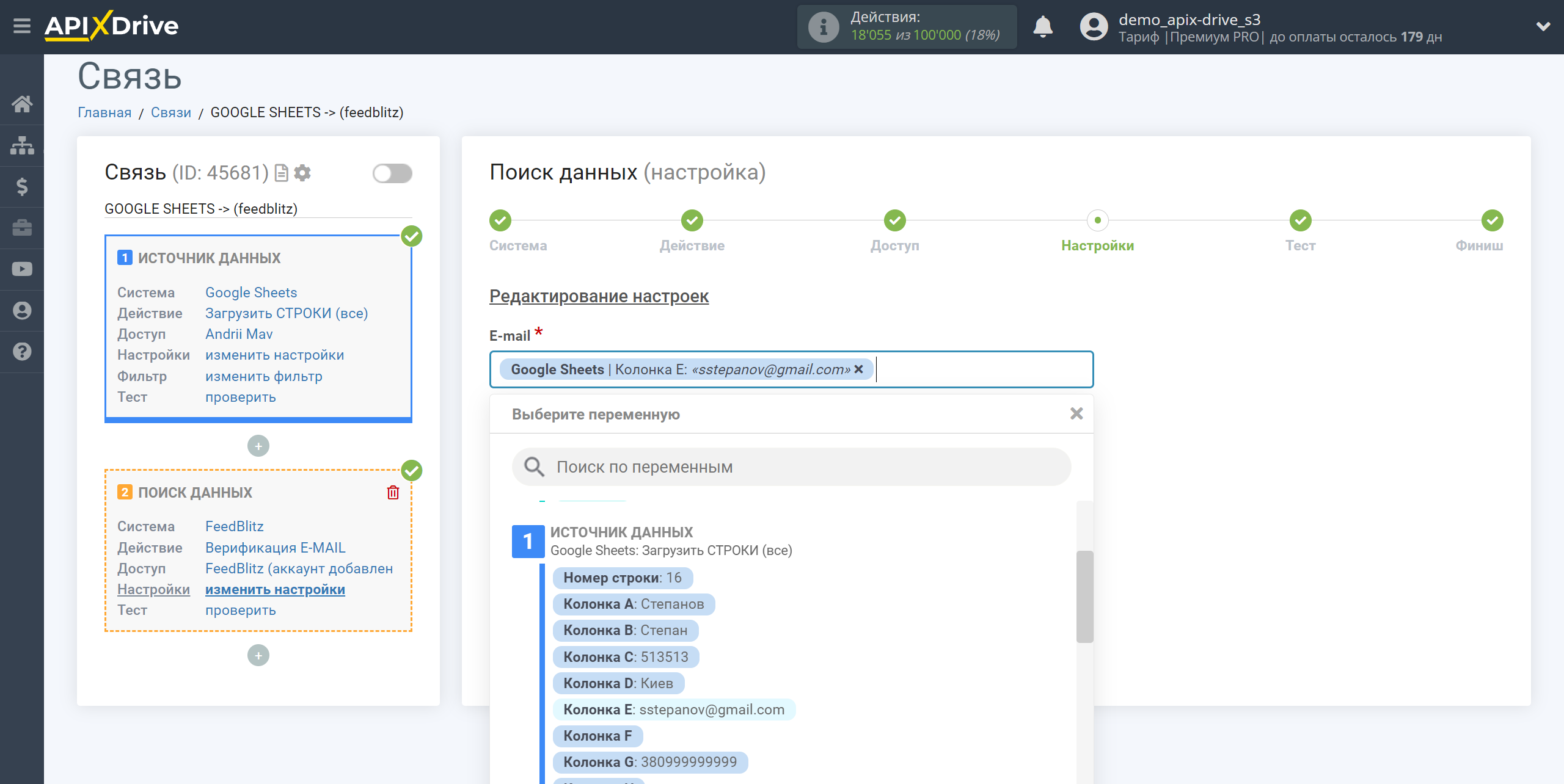Viewport: 1564px width, 784px height.
Task: Open connections sitemap sidebar icon
Action: [x=22, y=145]
